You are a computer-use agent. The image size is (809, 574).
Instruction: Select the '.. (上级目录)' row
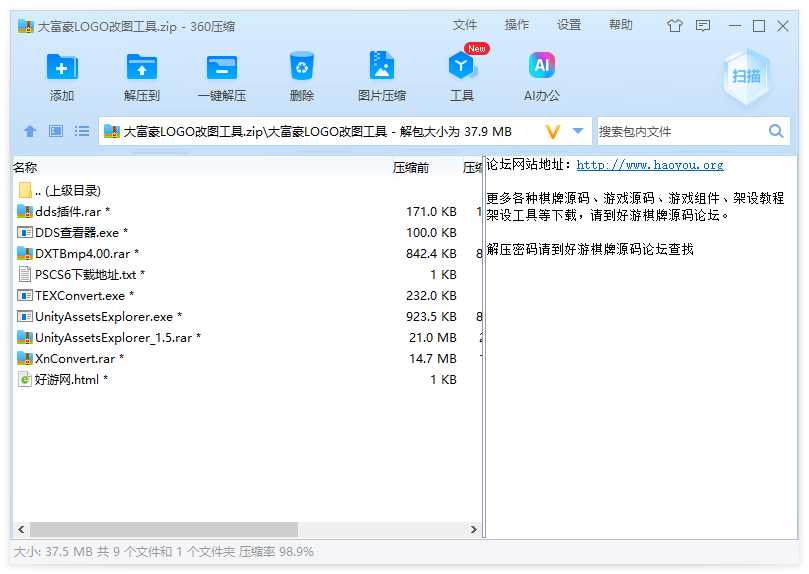247,190
